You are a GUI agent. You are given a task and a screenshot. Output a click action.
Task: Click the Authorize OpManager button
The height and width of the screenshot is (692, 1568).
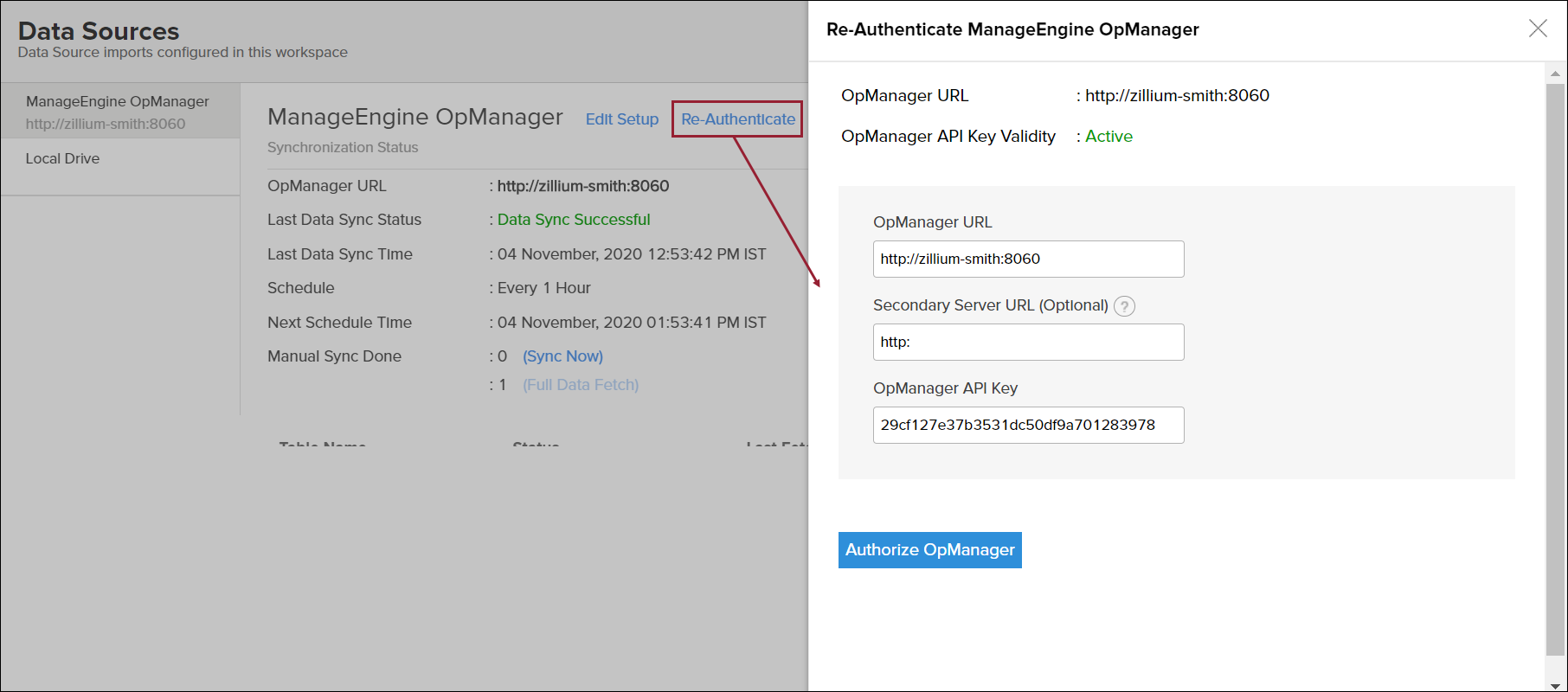(x=929, y=550)
